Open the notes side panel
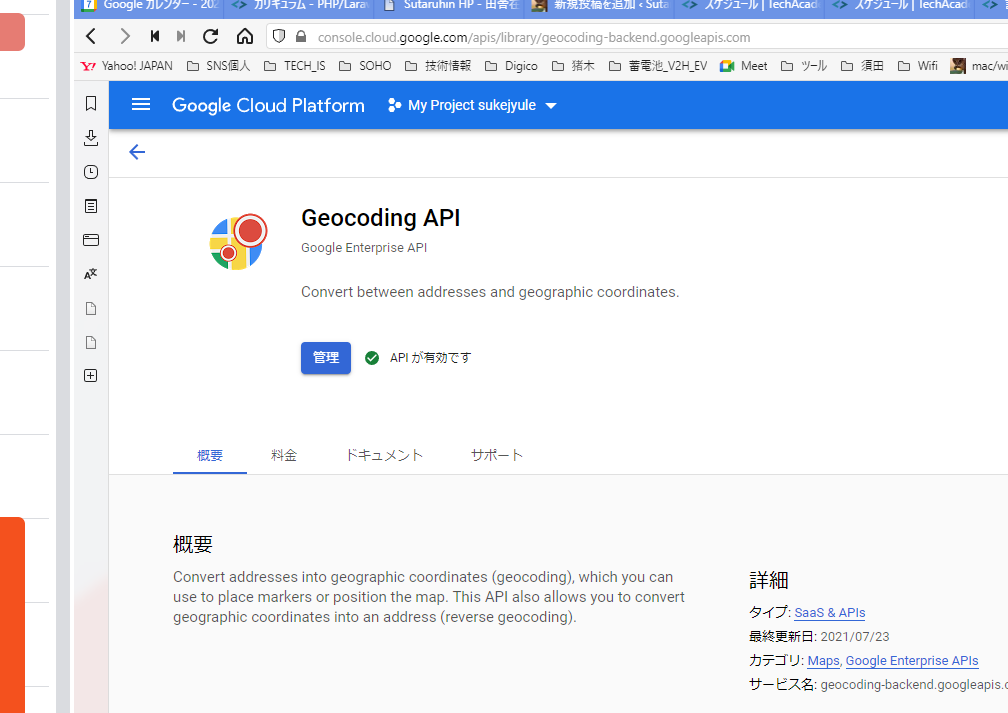The image size is (1008, 713). tap(91, 206)
